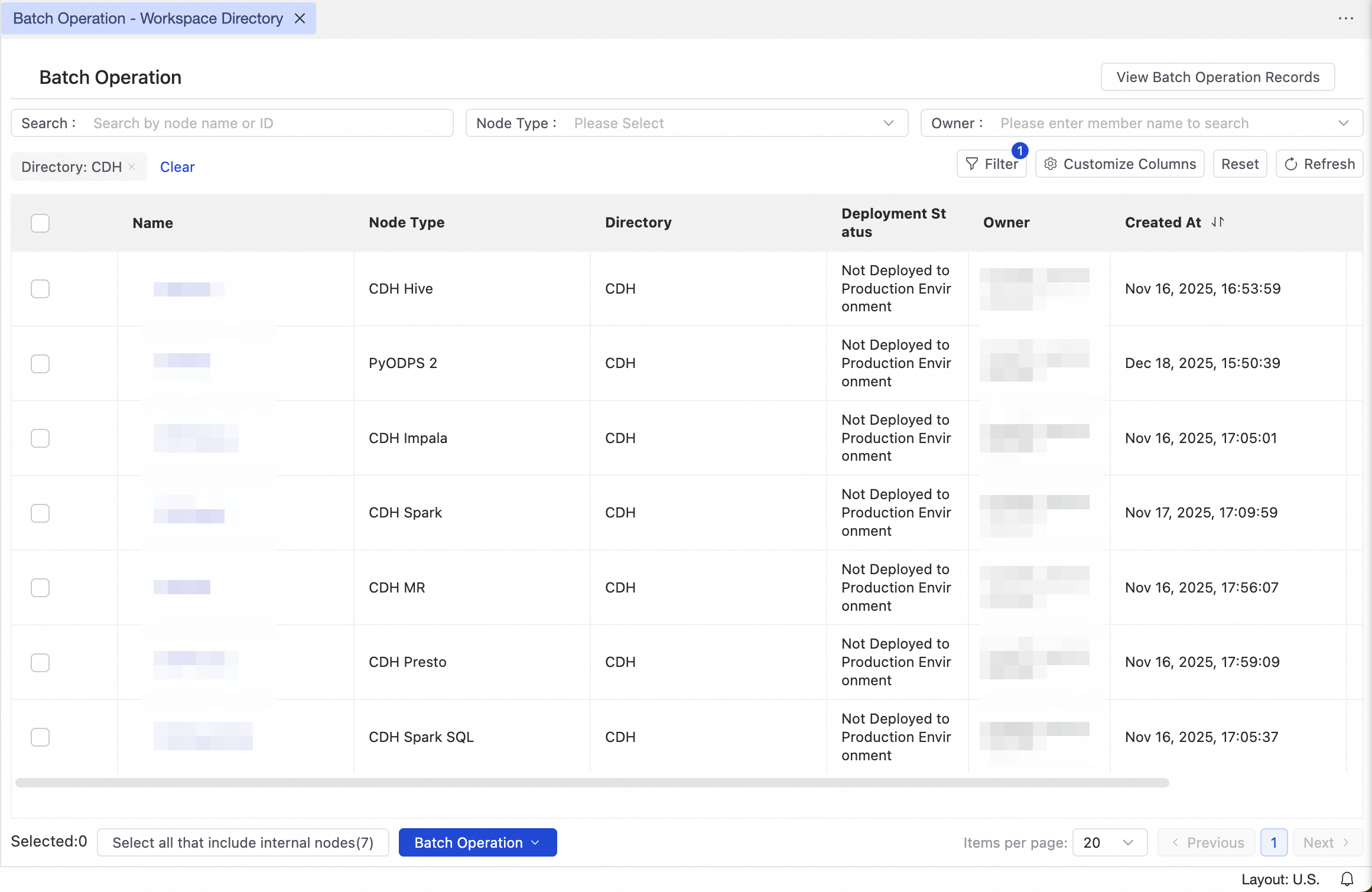Screen dimensions: 1372x892
Task: Toggle the select-all header checkbox
Action: pos(40,223)
